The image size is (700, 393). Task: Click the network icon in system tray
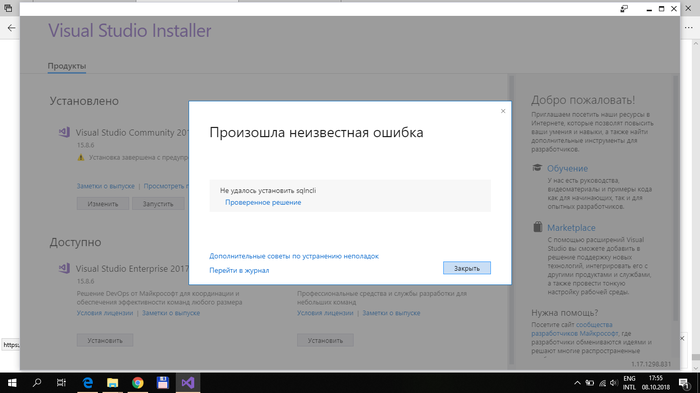point(602,383)
